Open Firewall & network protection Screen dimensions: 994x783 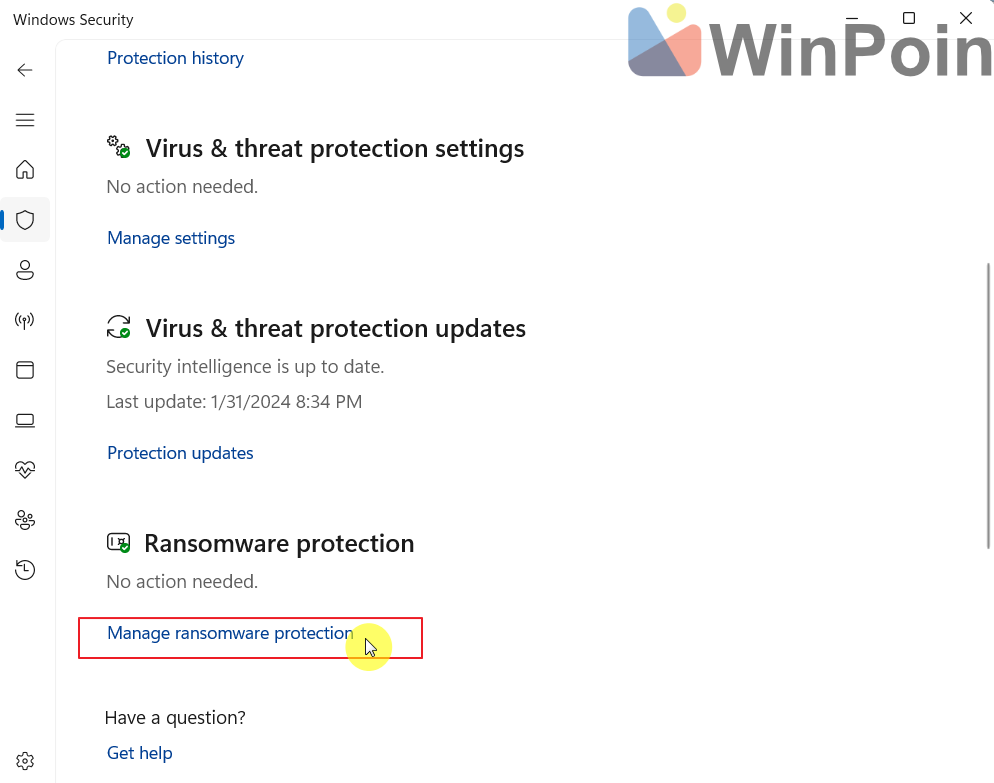pyautogui.click(x=25, y=320)
